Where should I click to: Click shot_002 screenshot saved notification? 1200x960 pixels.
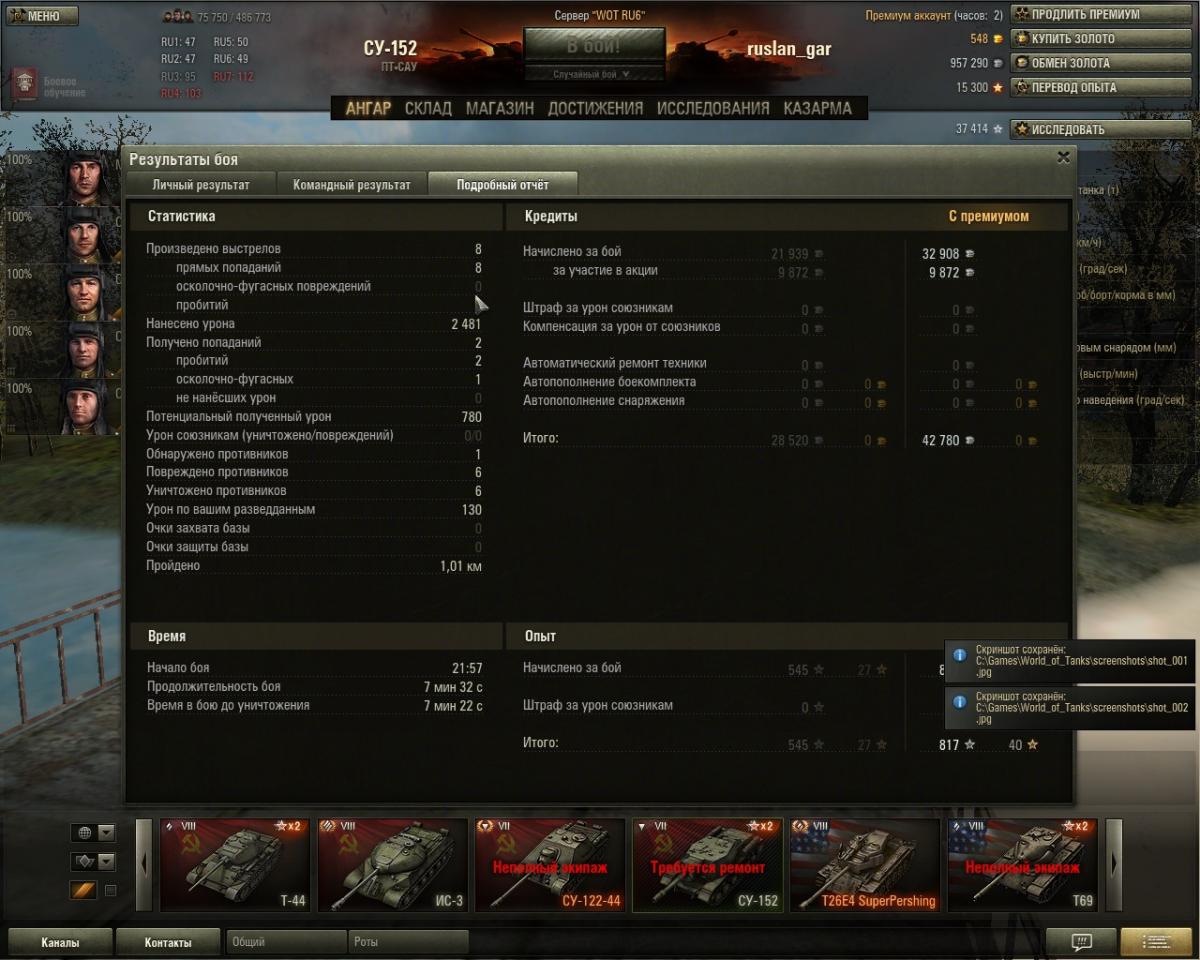point(1070,708)
